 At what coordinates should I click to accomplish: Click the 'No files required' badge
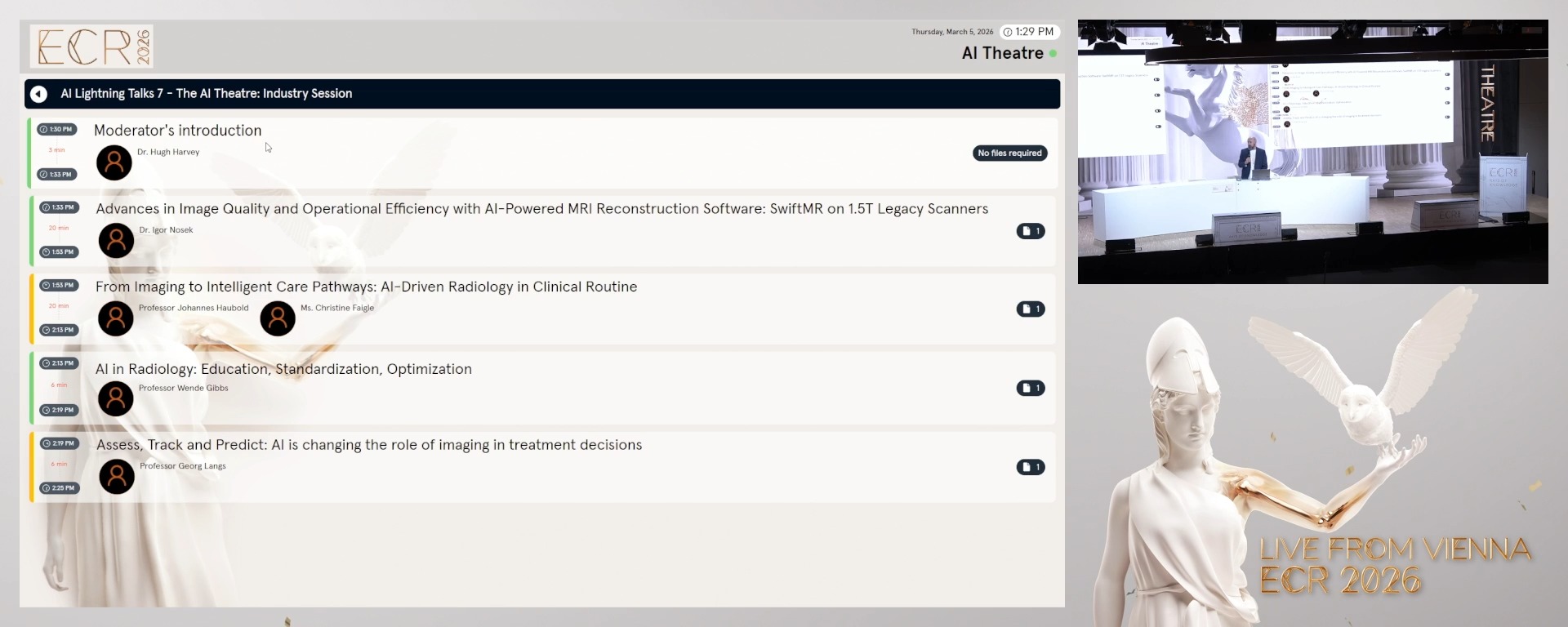coord(1009,153)
